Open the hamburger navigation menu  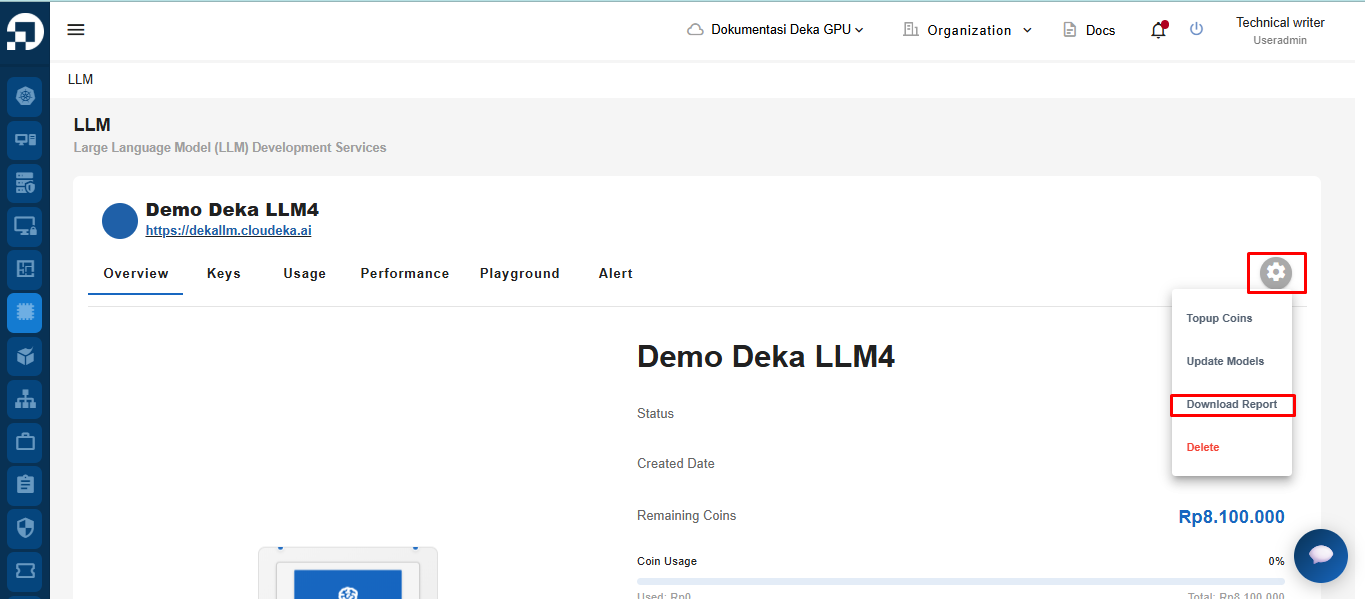coord(76,30)
